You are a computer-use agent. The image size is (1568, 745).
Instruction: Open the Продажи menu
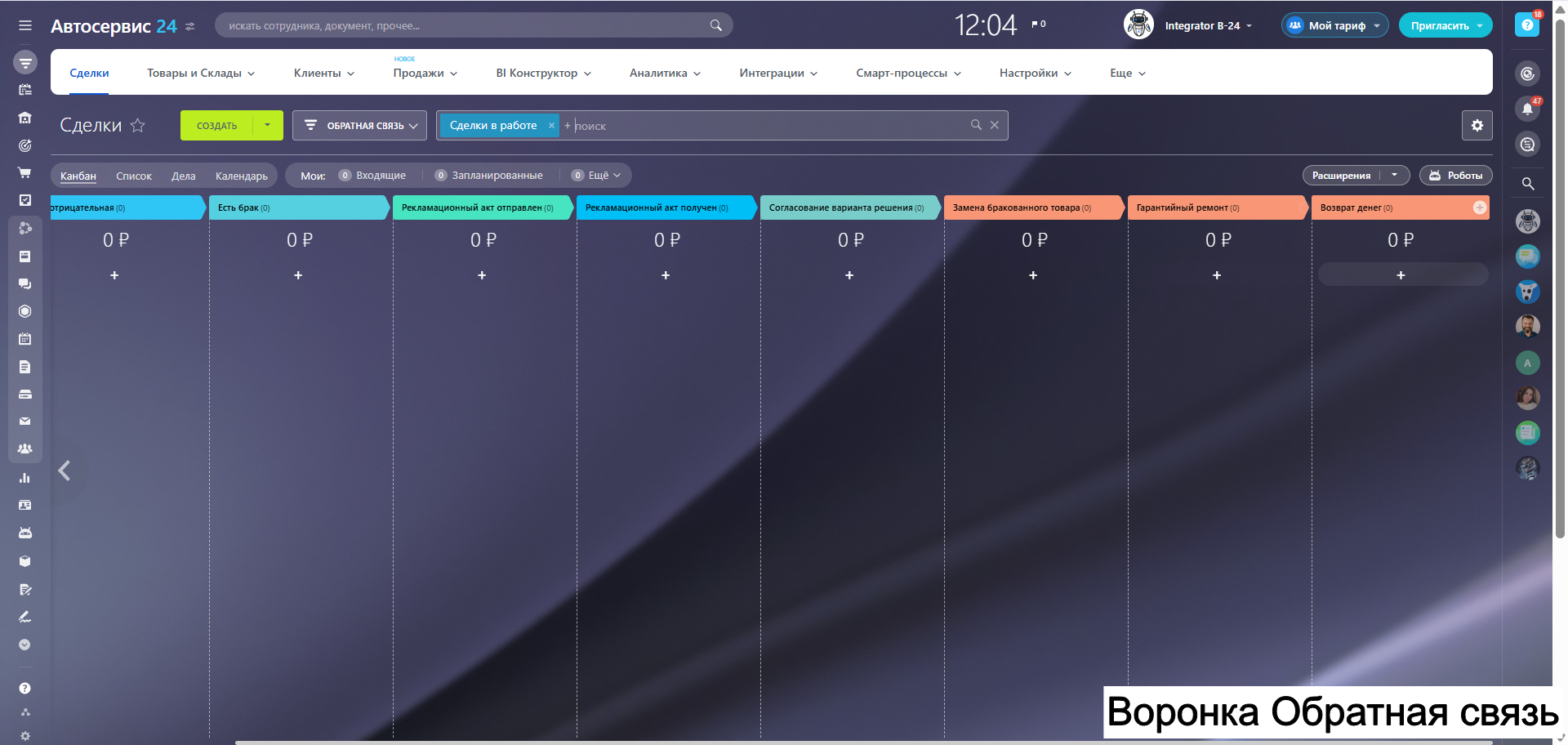point(425,73)
